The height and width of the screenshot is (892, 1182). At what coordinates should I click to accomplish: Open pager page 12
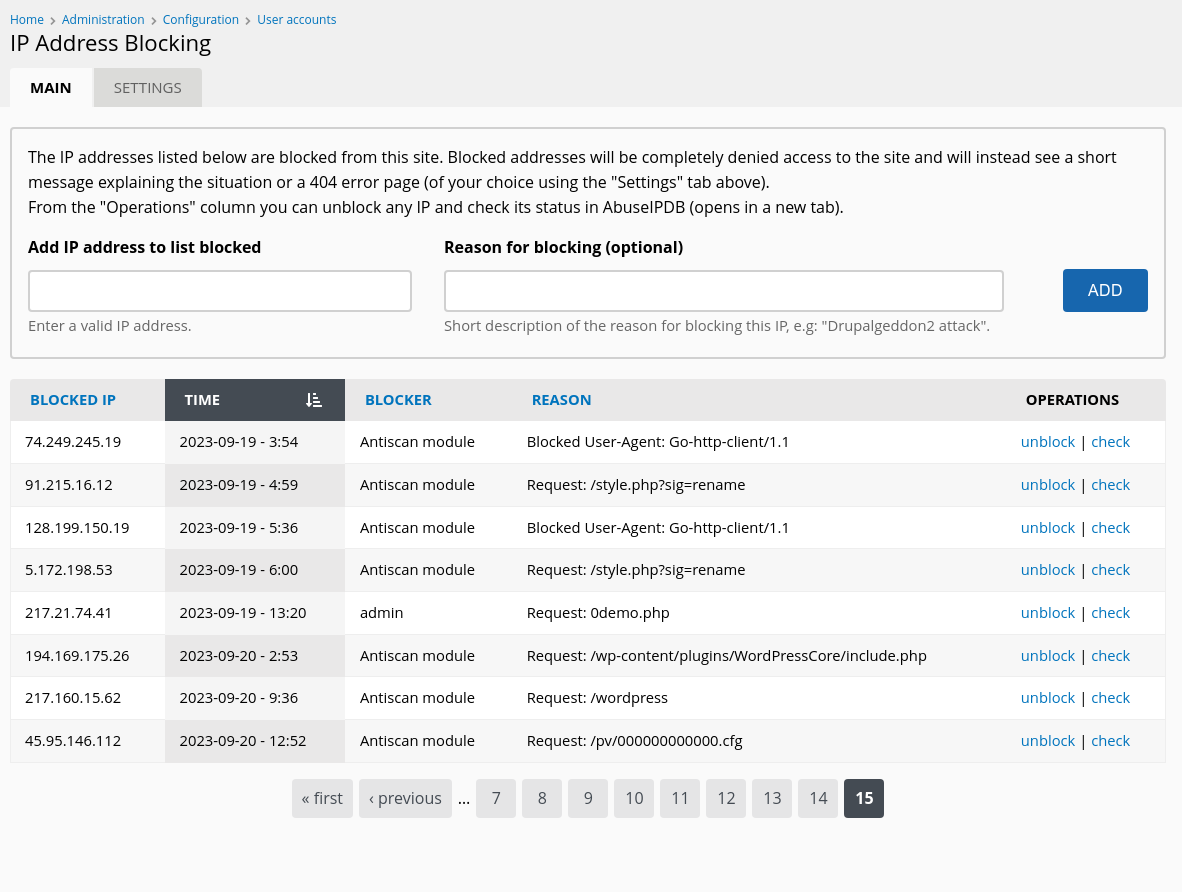[x=726, y=799]
